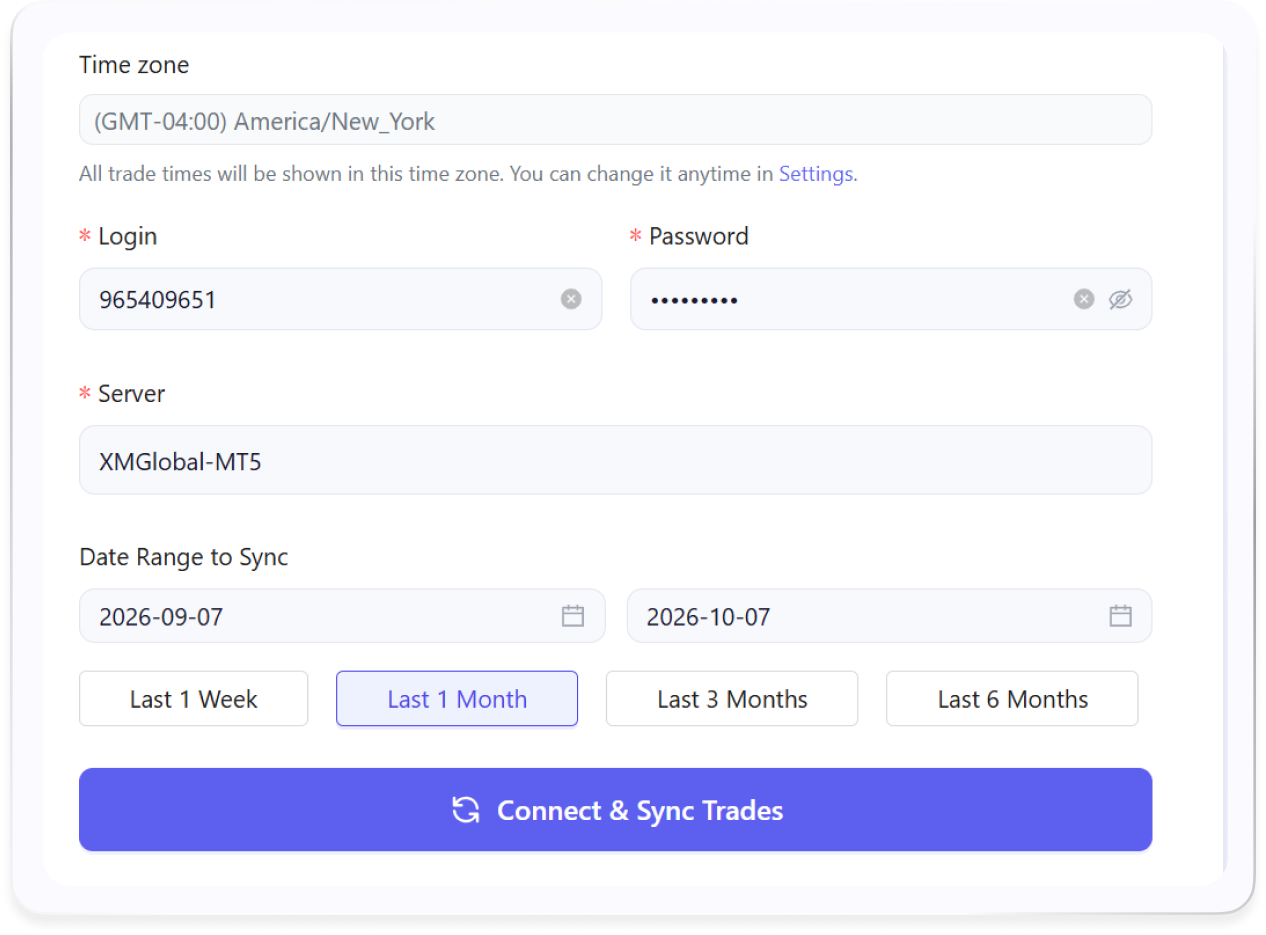Open calendar for start date 2026-09-07

573,616
